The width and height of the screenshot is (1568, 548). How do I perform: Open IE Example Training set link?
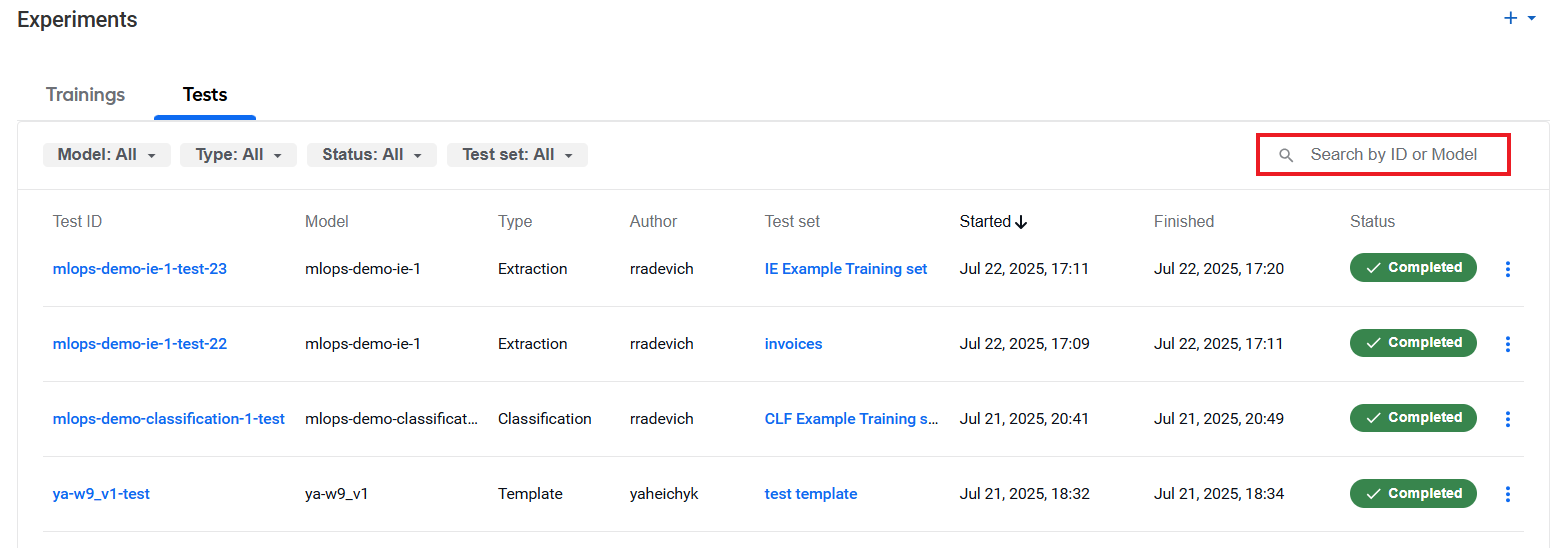pyautogui.click(x=846, y=269)
